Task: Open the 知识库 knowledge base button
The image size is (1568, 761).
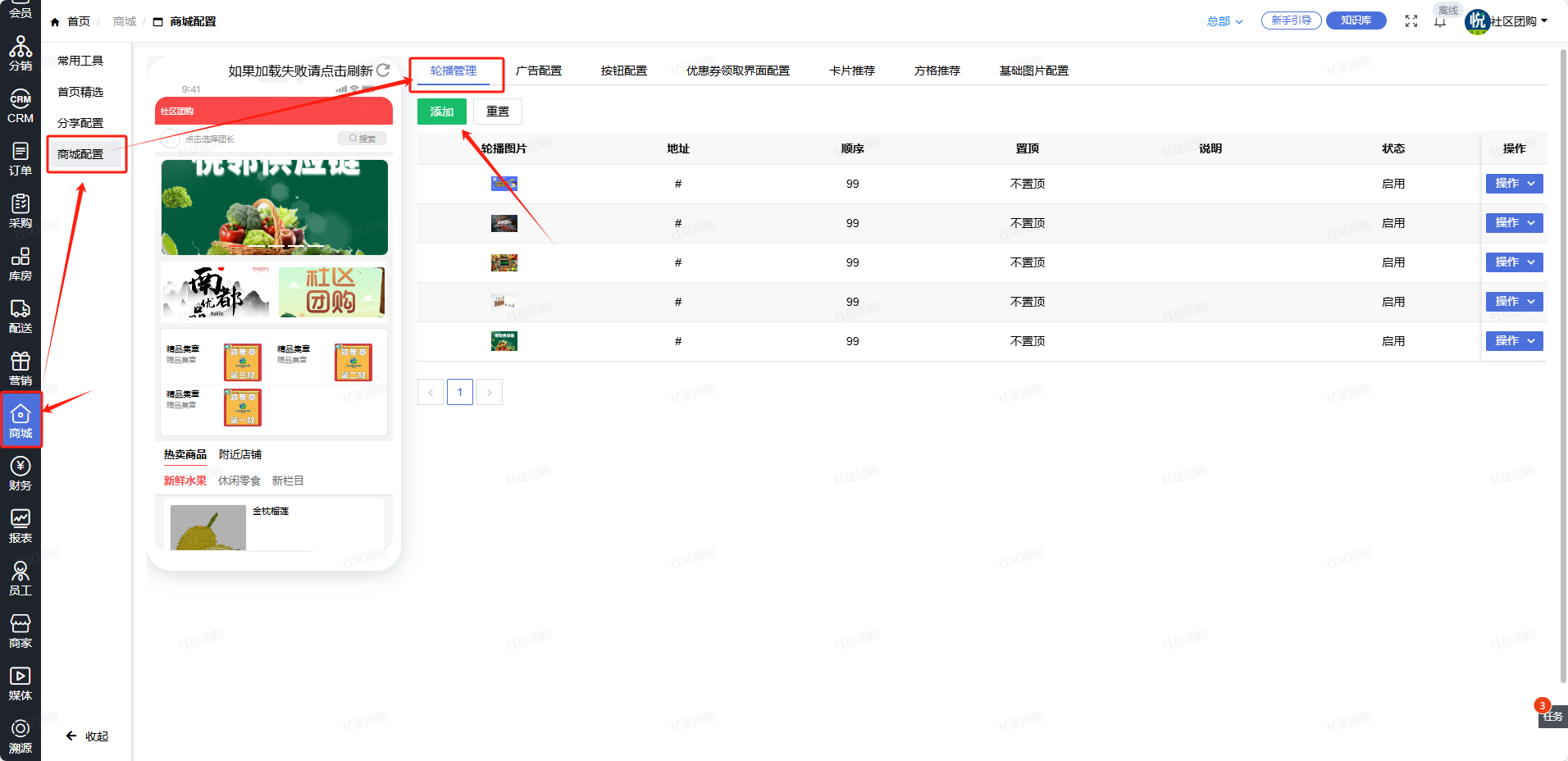Action: tap(1356, 21)
